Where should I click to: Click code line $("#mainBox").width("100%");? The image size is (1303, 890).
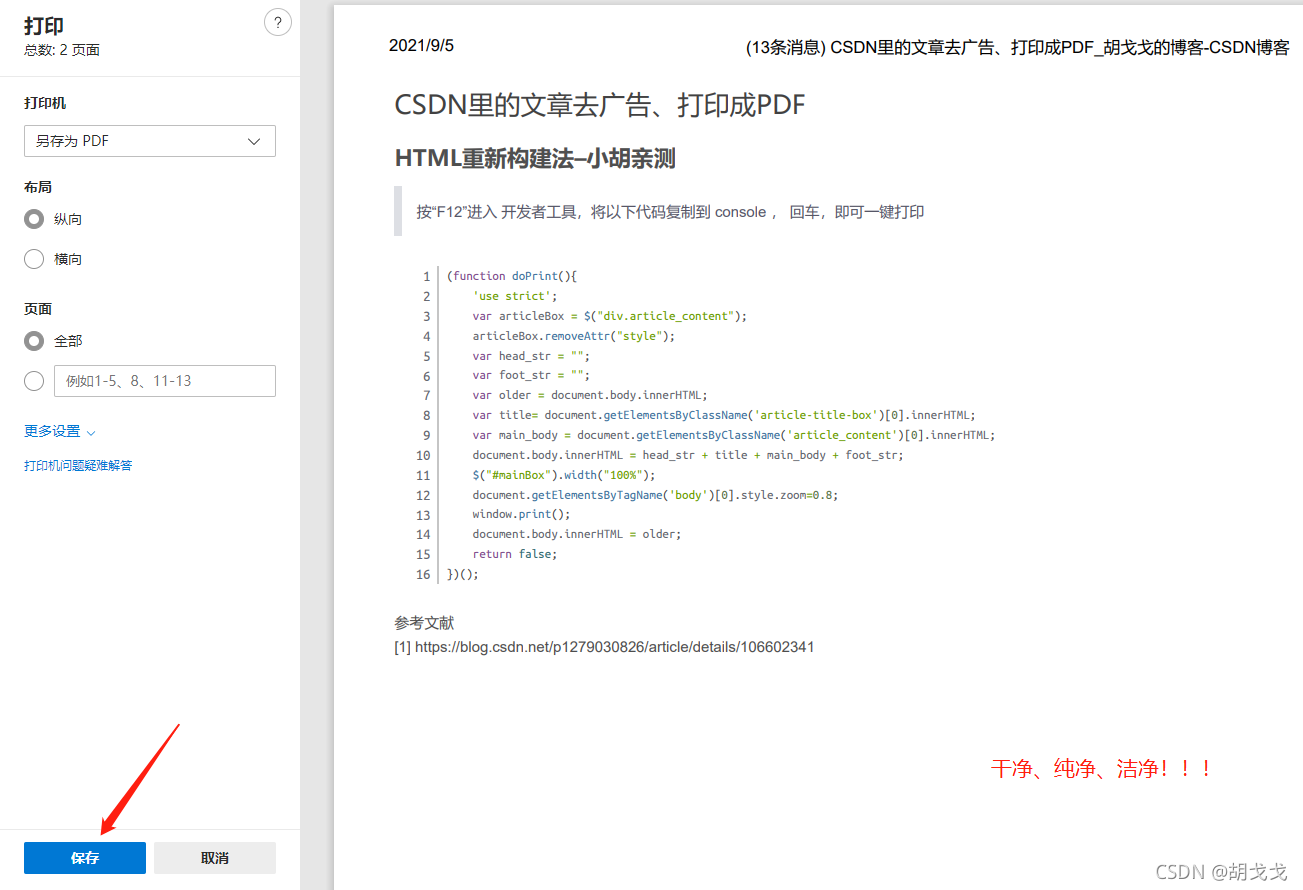coord(564,475)
